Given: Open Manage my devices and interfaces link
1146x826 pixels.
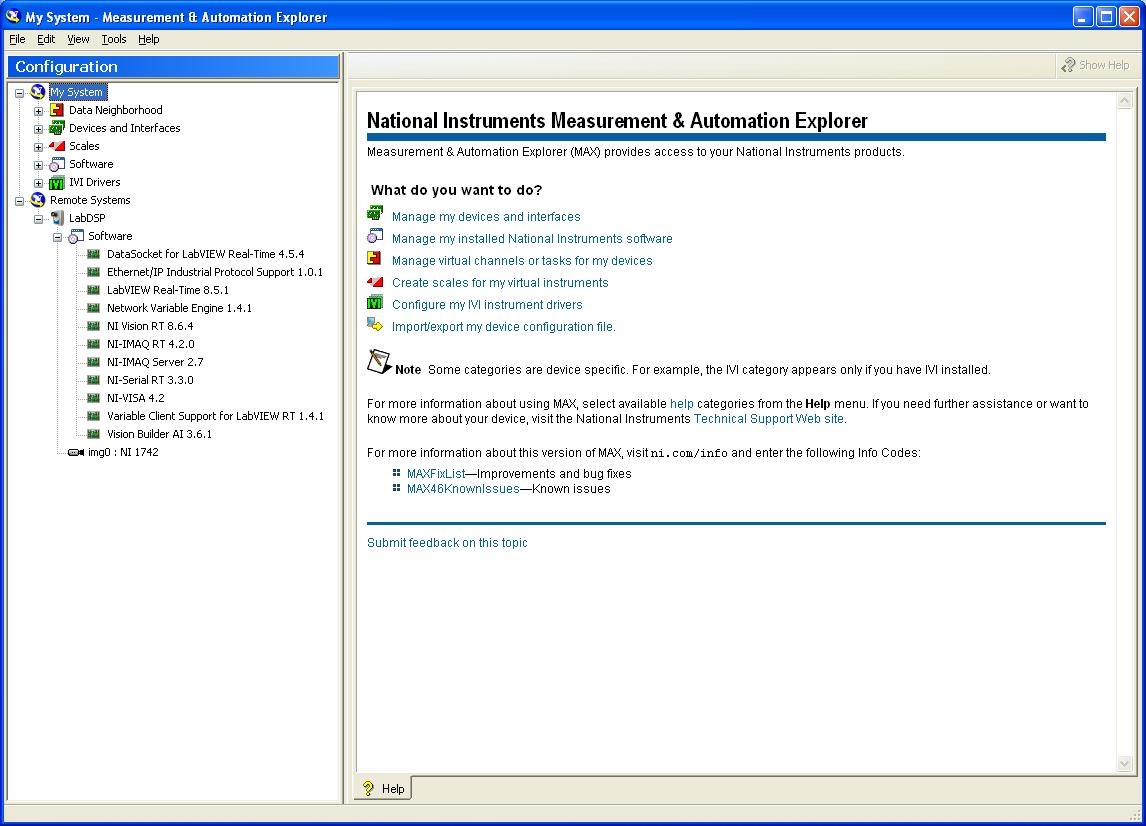Looking at the screenshot, I should (486, 217).
